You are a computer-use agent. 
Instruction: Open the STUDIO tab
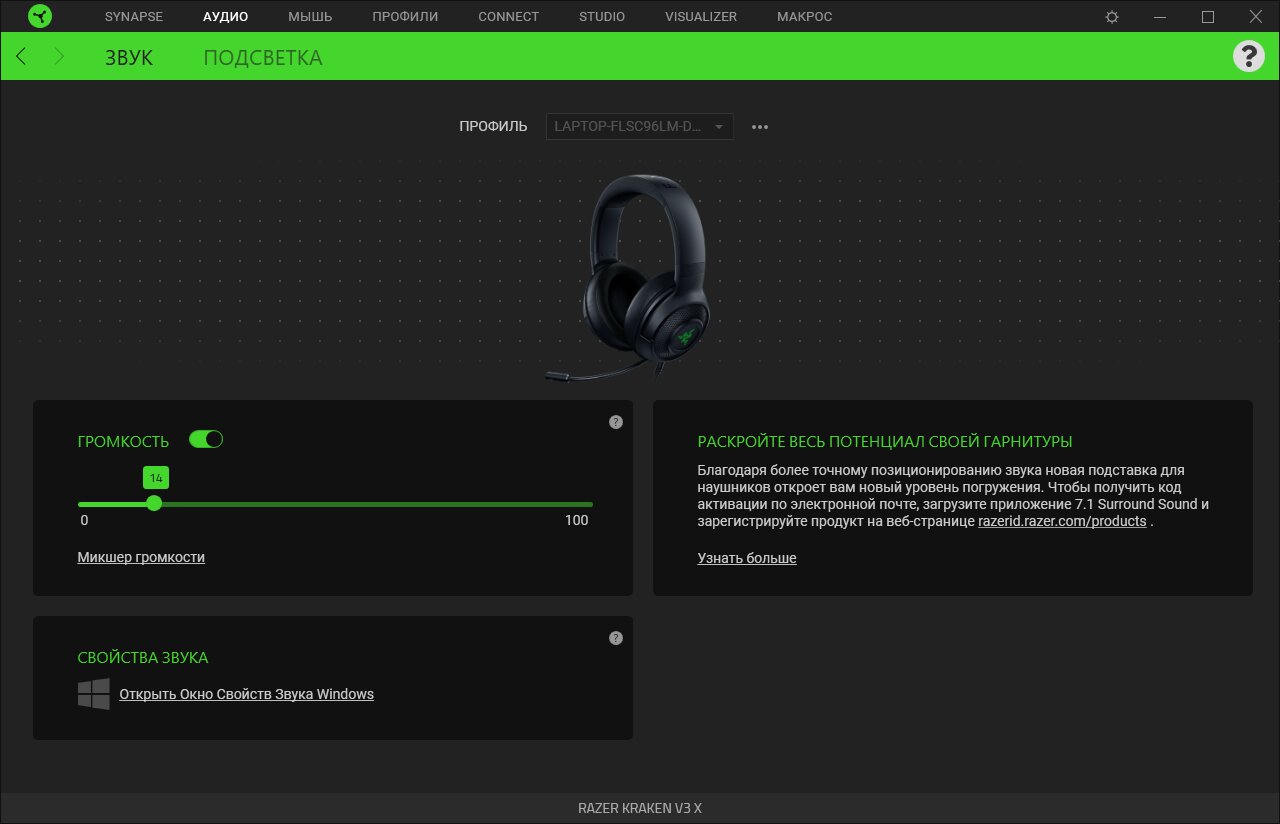[x=602, y=17]
